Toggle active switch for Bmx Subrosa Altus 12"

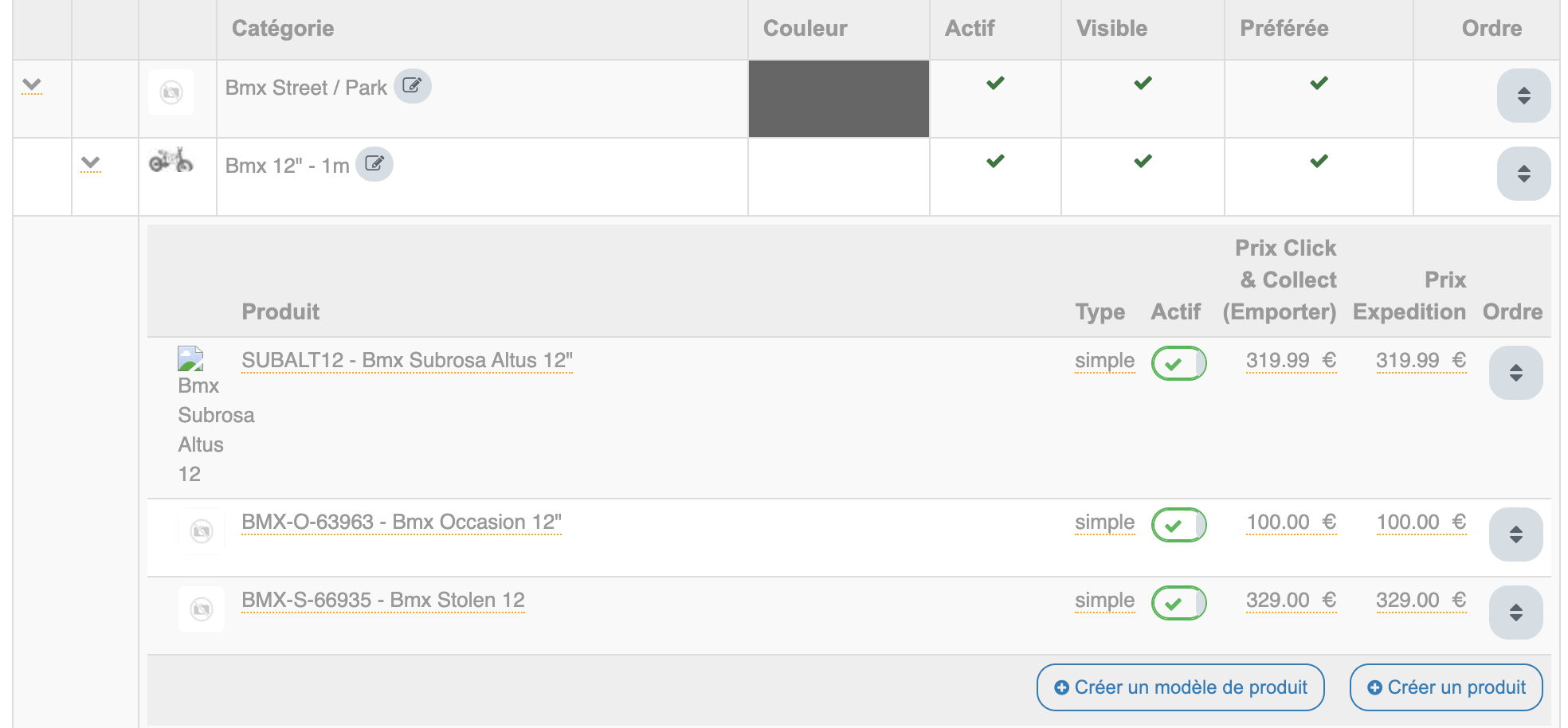click(x=1178, y=364)
